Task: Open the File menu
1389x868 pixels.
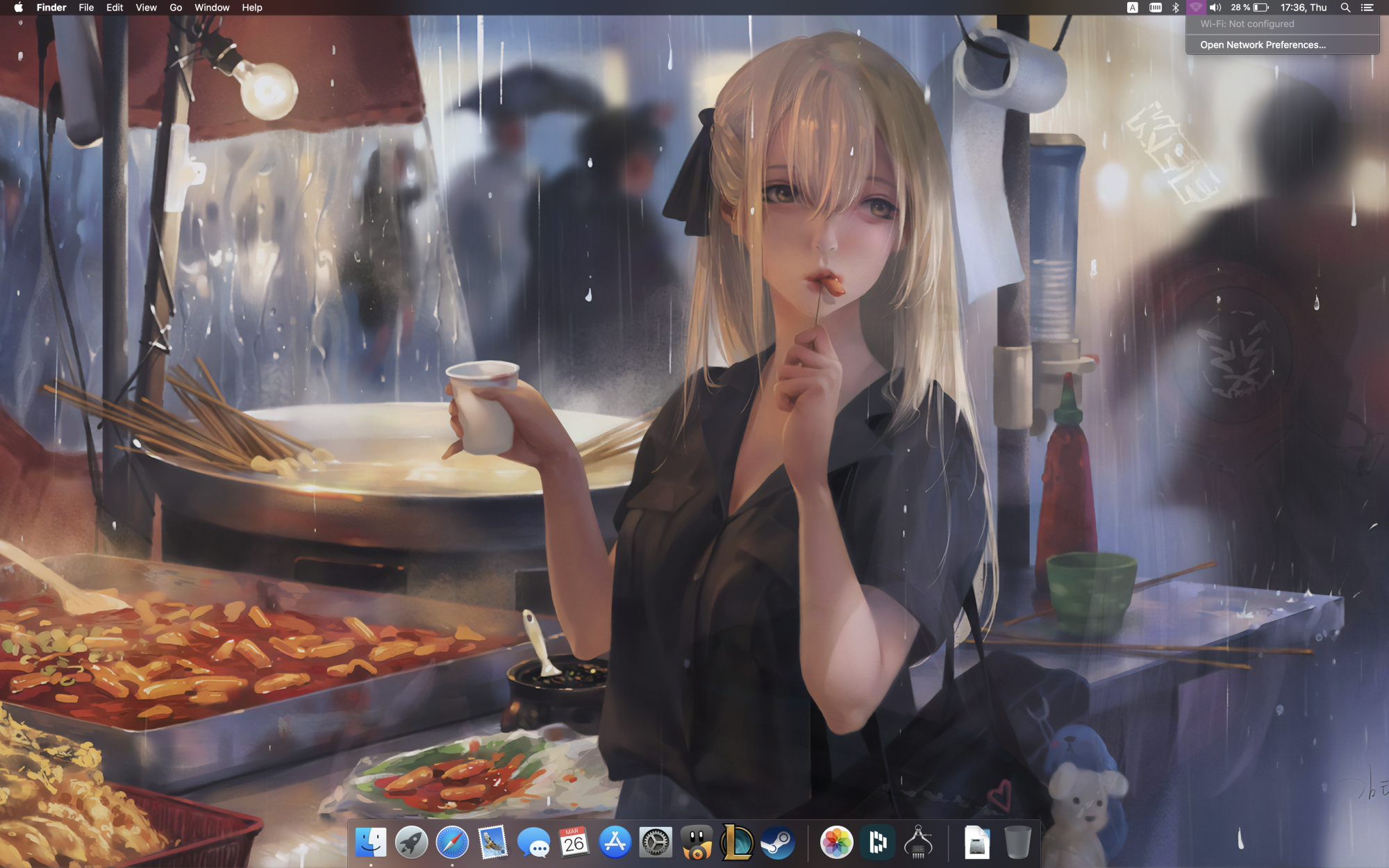Action: coord(86,8)
